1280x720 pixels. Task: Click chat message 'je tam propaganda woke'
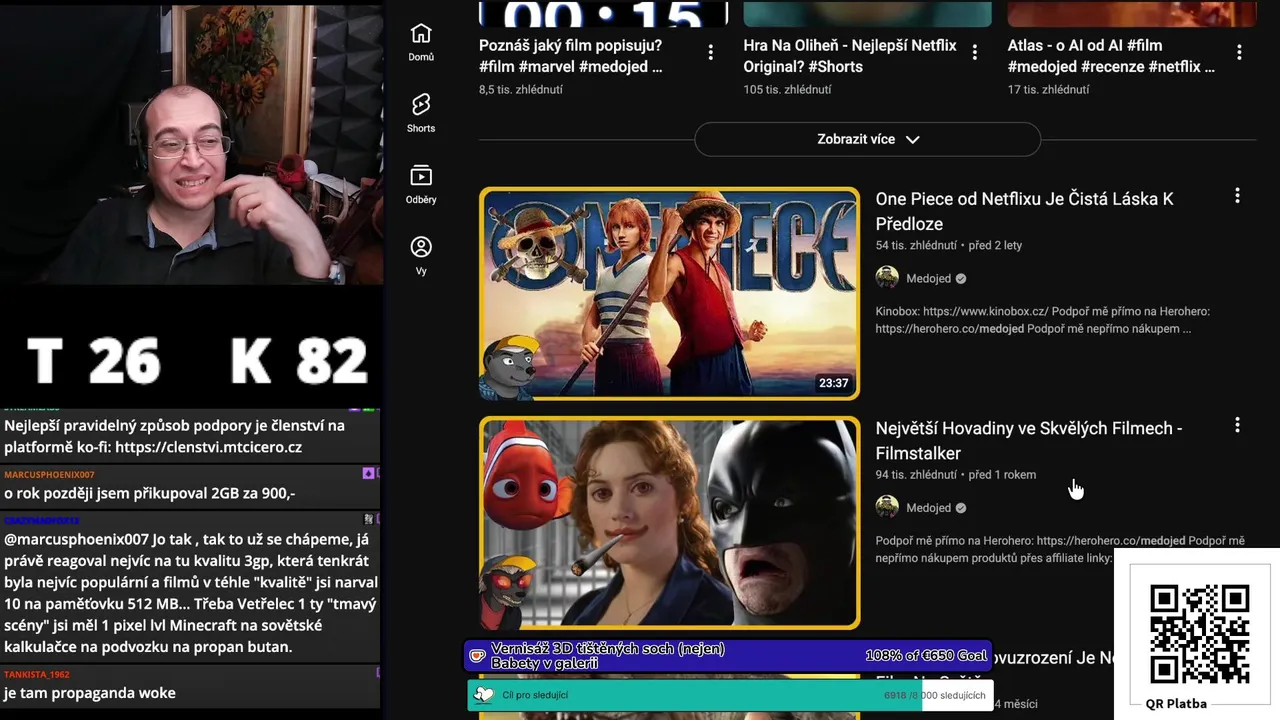(90, 693)
